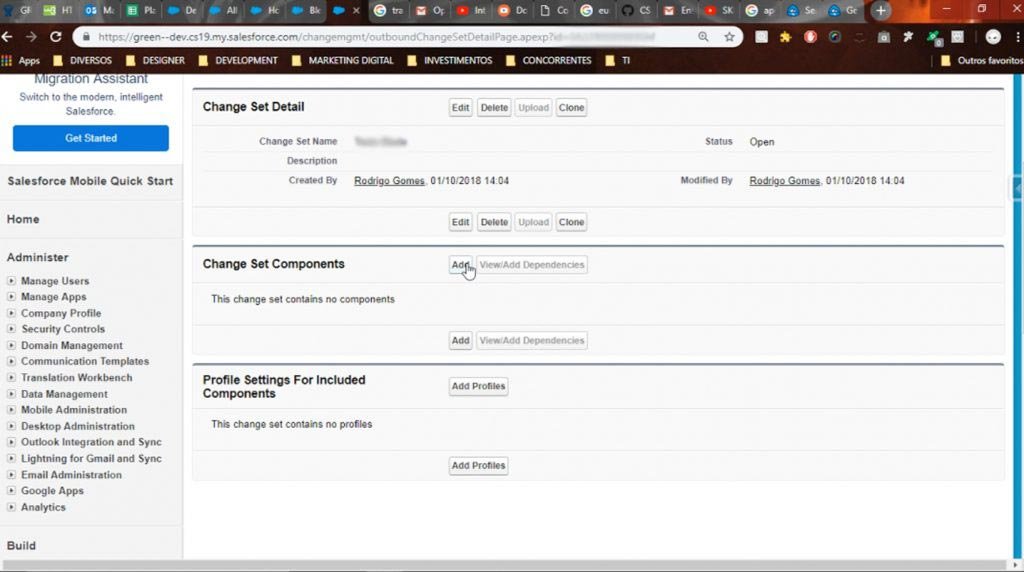The height and width of the screenshot is (572, 1024).
Task: Open the CONCORRENTES bookmark folder
Action: 549,61
